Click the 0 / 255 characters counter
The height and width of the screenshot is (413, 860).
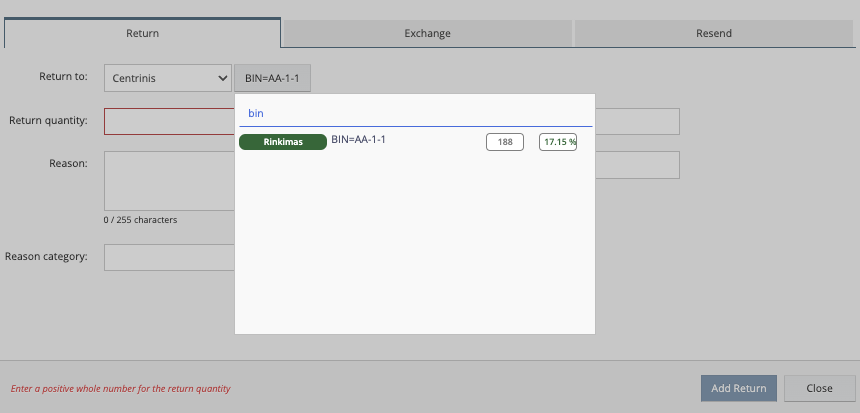pos(140,220)
